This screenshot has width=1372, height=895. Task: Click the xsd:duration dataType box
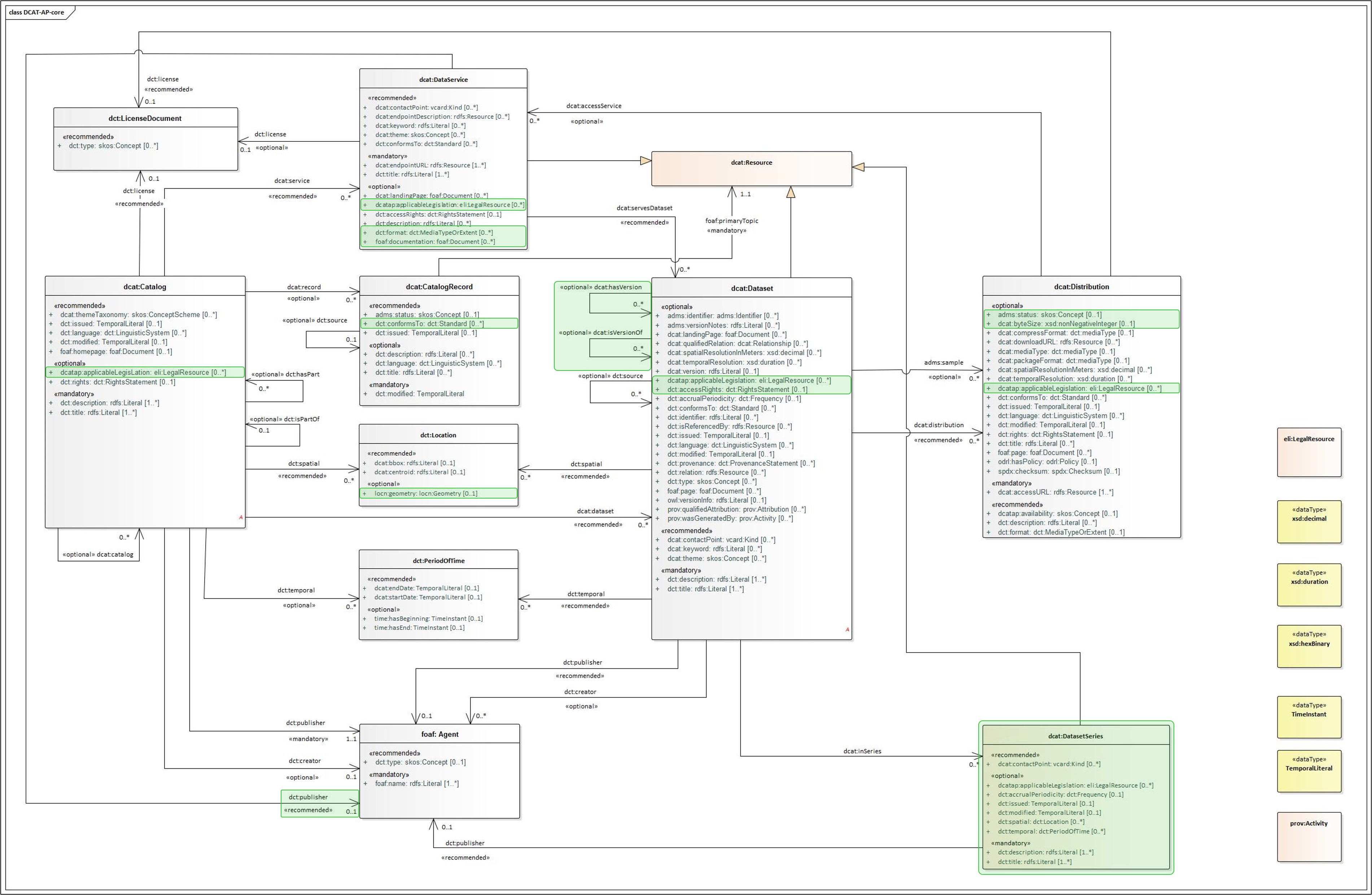1309,585
